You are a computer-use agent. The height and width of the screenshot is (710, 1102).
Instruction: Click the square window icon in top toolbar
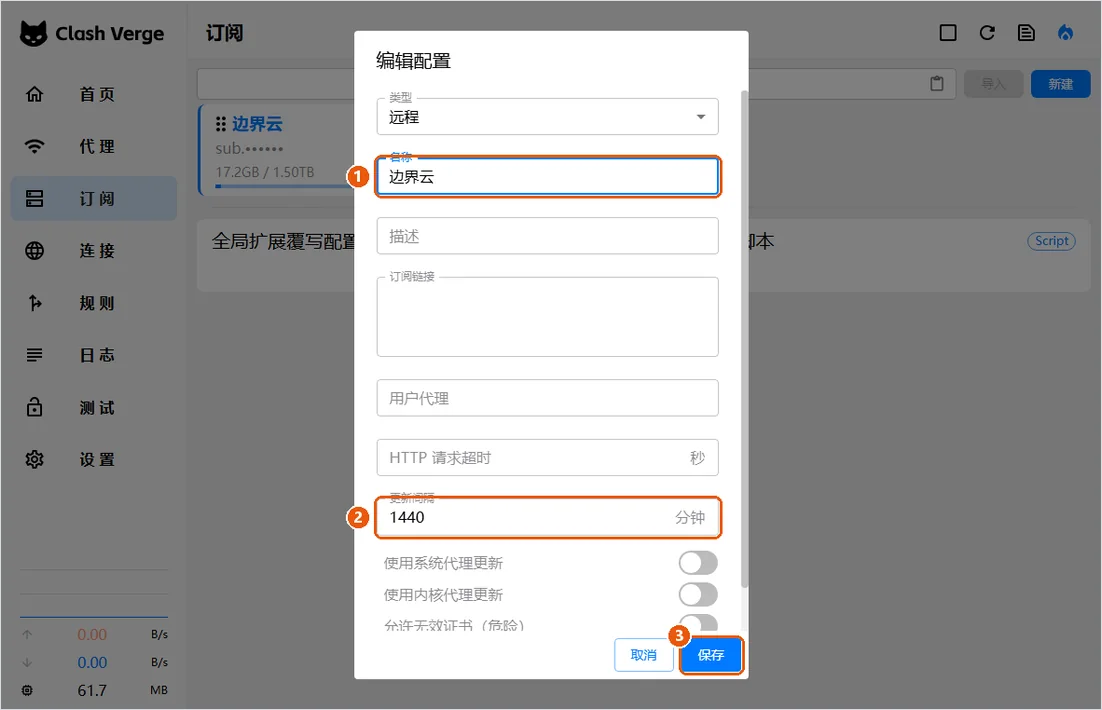(948, 33)
